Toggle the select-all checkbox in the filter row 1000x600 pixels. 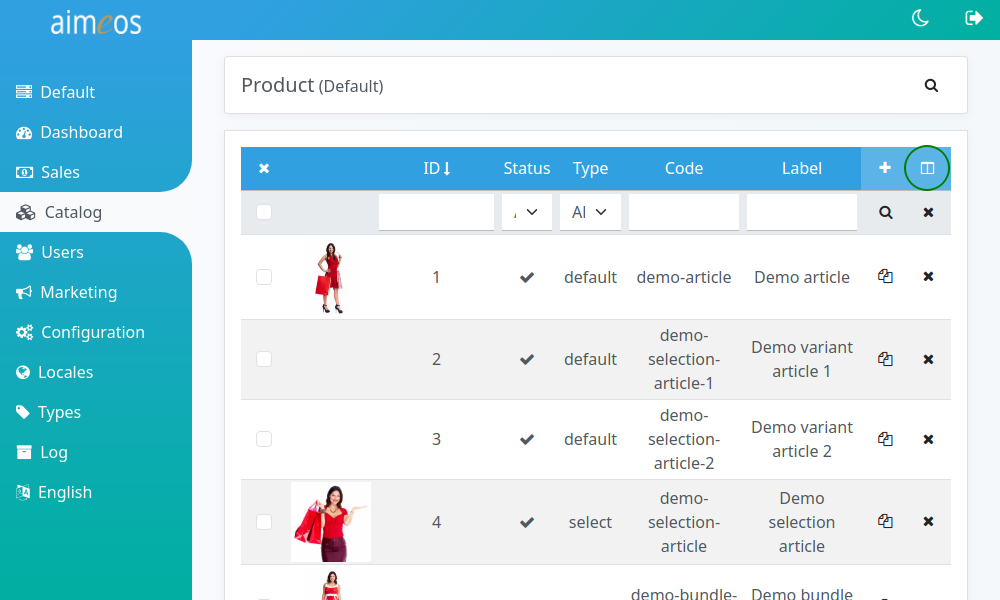pos(264,212)
